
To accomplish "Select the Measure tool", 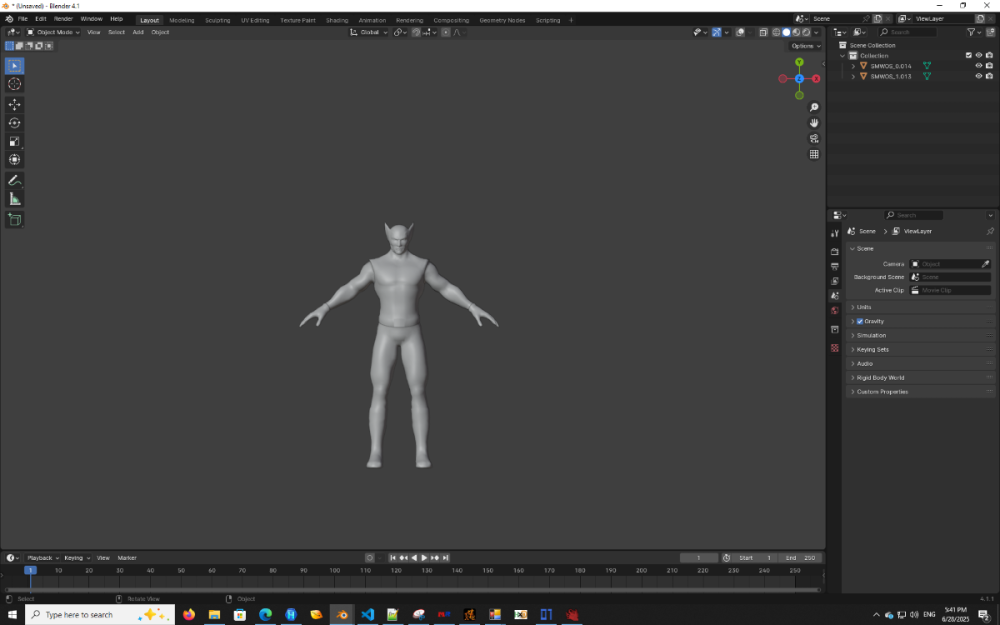I will (14, 198).
